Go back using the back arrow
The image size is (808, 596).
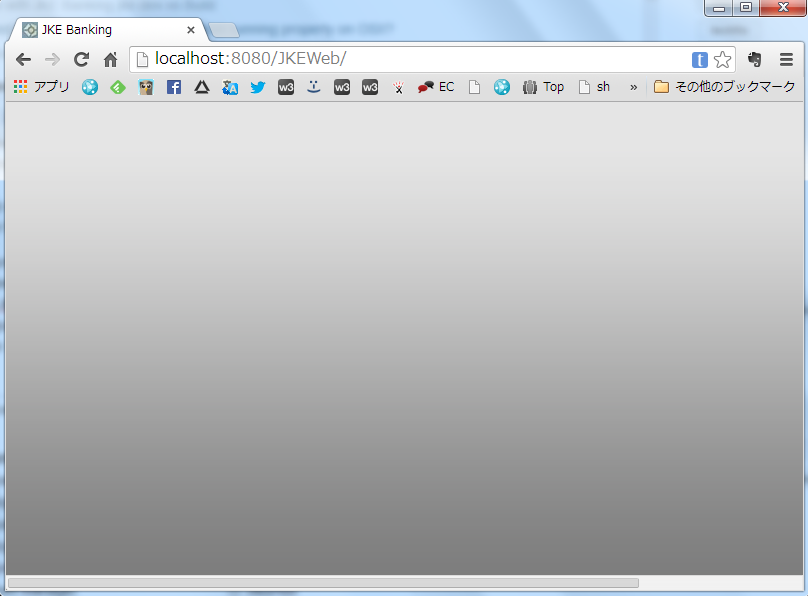click(x=23, y=60)
